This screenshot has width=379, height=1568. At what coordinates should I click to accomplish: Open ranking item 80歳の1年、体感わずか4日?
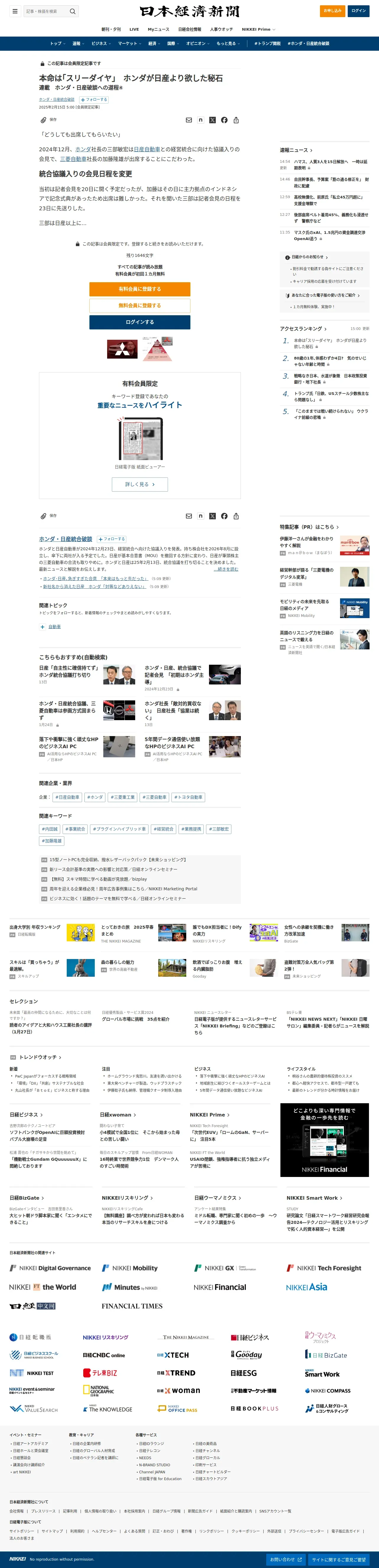(x=330, y=361)
